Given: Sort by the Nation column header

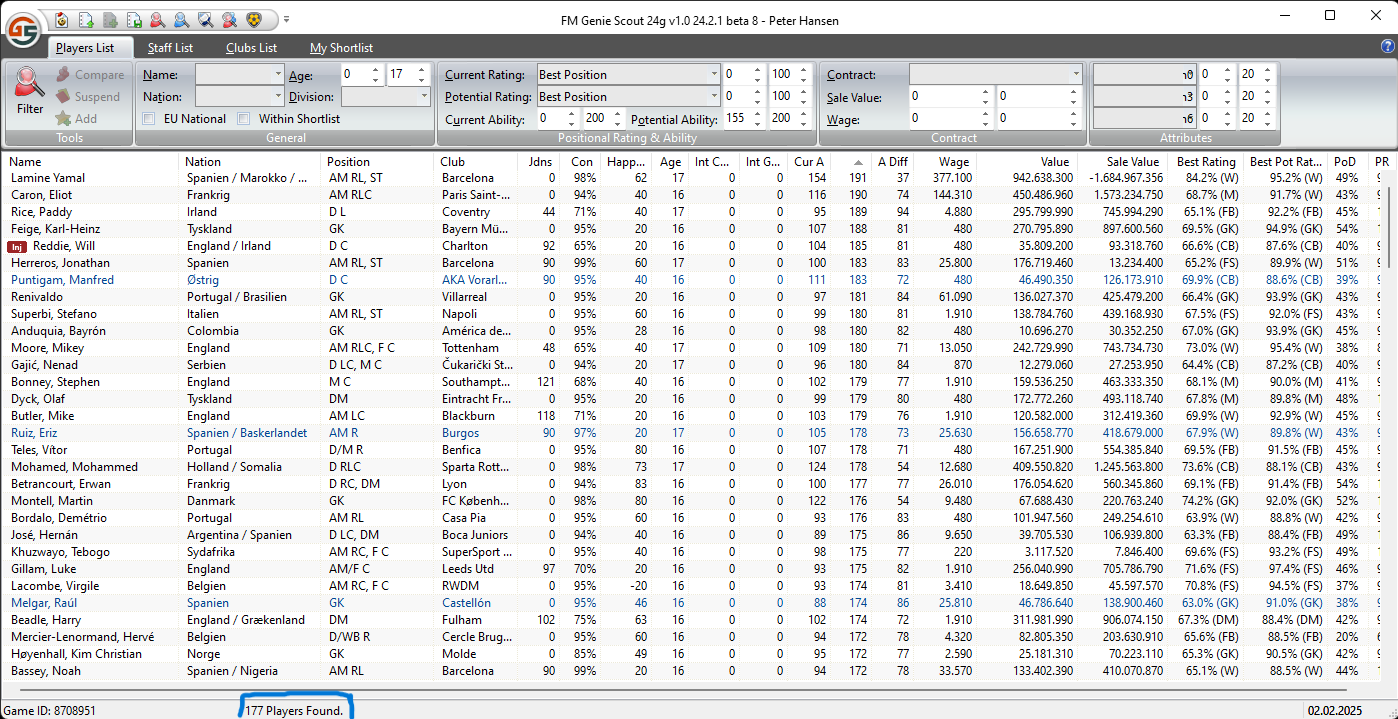Looking at the screenshot, I should [x=251, y=161].
